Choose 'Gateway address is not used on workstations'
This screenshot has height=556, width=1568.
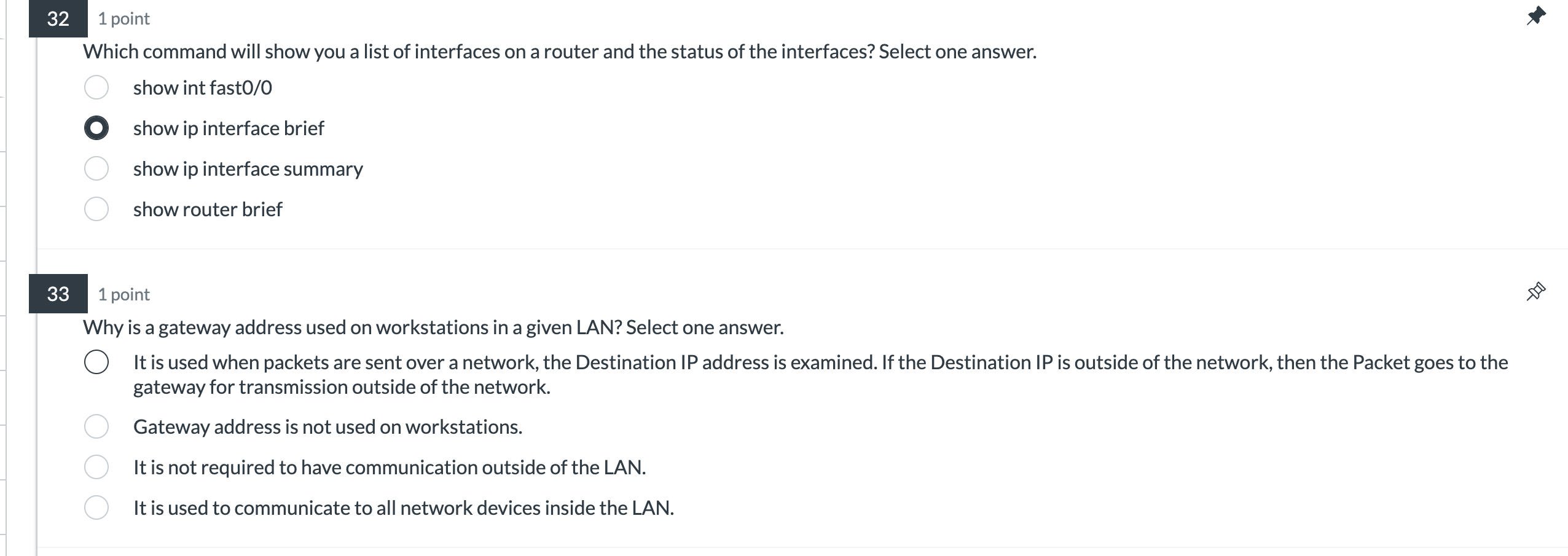pos(97,426)
